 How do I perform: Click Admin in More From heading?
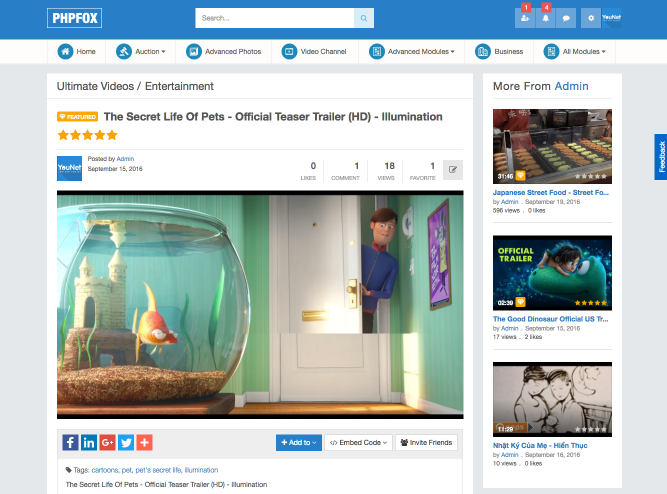(571, 86)
